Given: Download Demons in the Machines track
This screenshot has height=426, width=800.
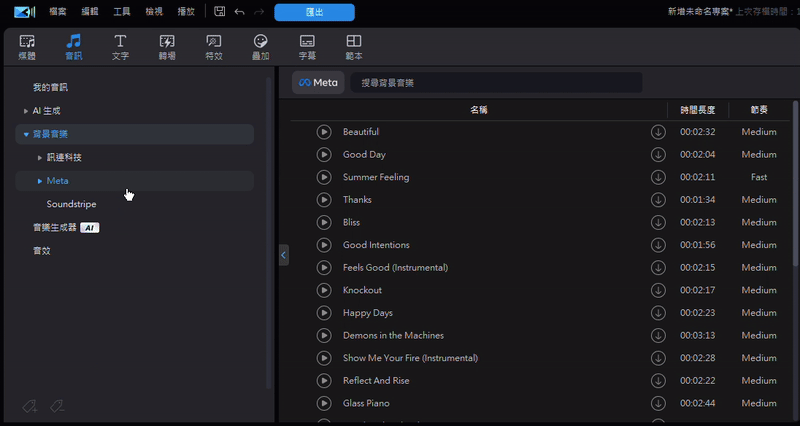Looking at the screenshot, I should [x=658, y=335].
